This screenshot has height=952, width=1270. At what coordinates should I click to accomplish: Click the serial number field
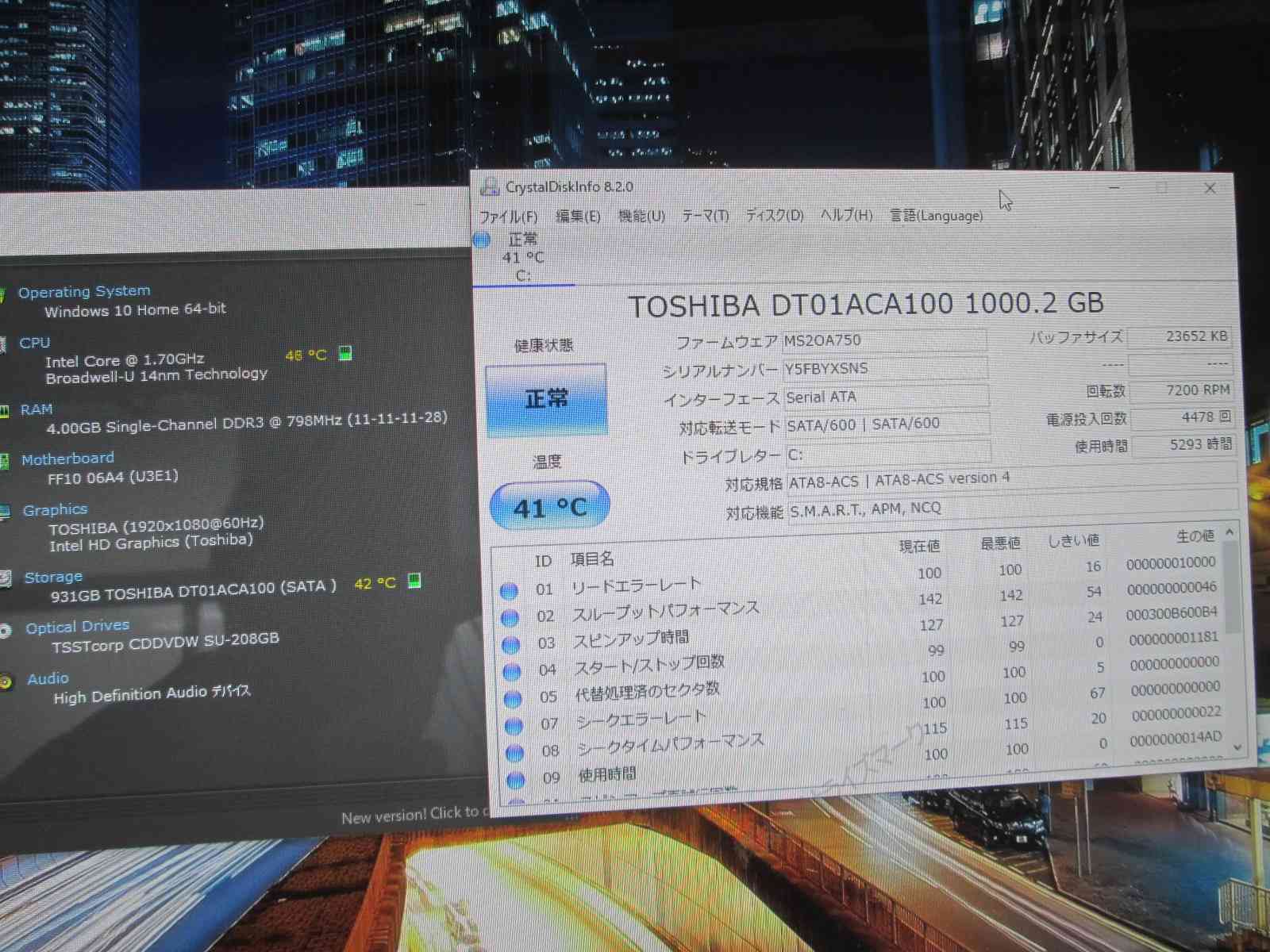(x=884, y=369)
